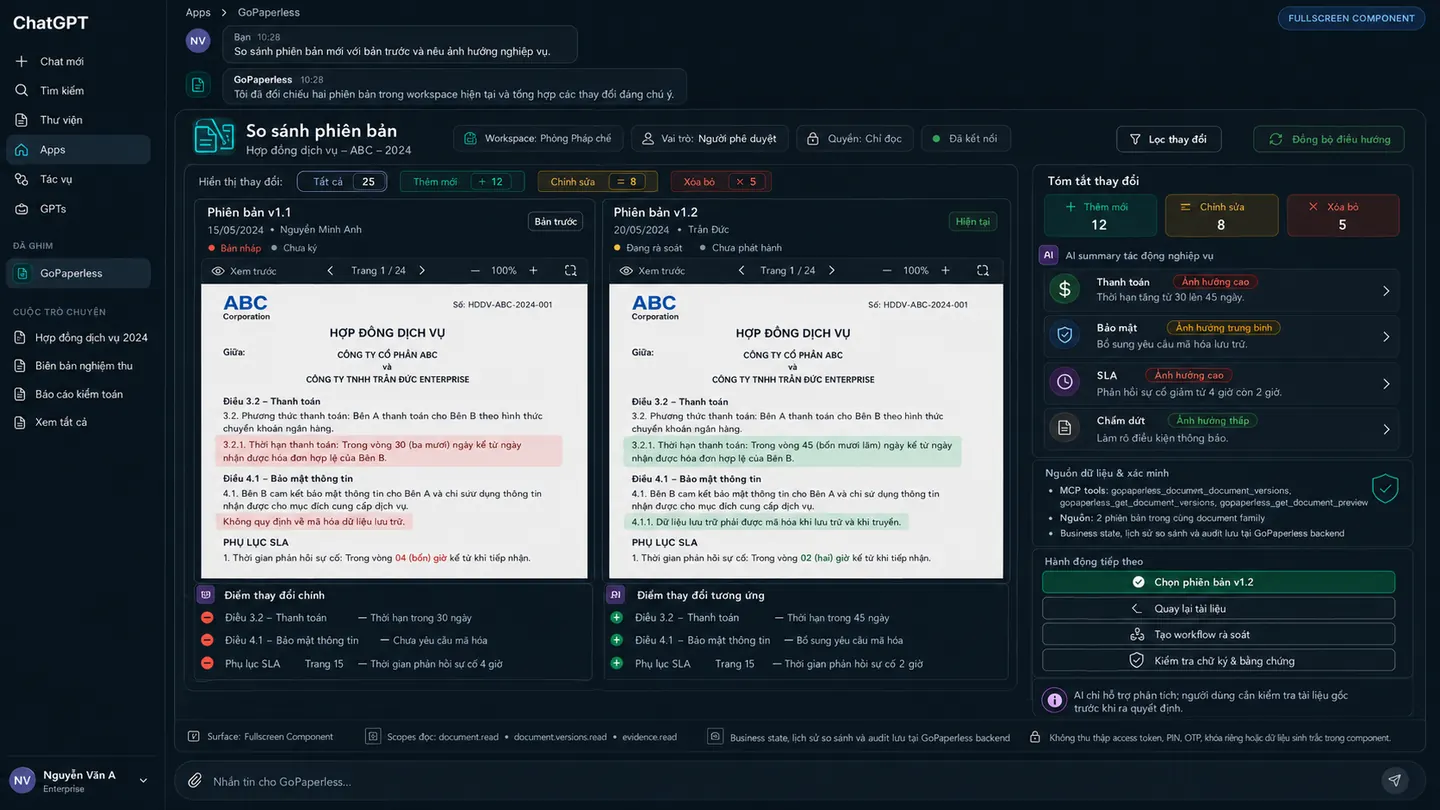Open fullscreen for v1.2 preview
1440x810 pixels.
click(x=983, y=271)
